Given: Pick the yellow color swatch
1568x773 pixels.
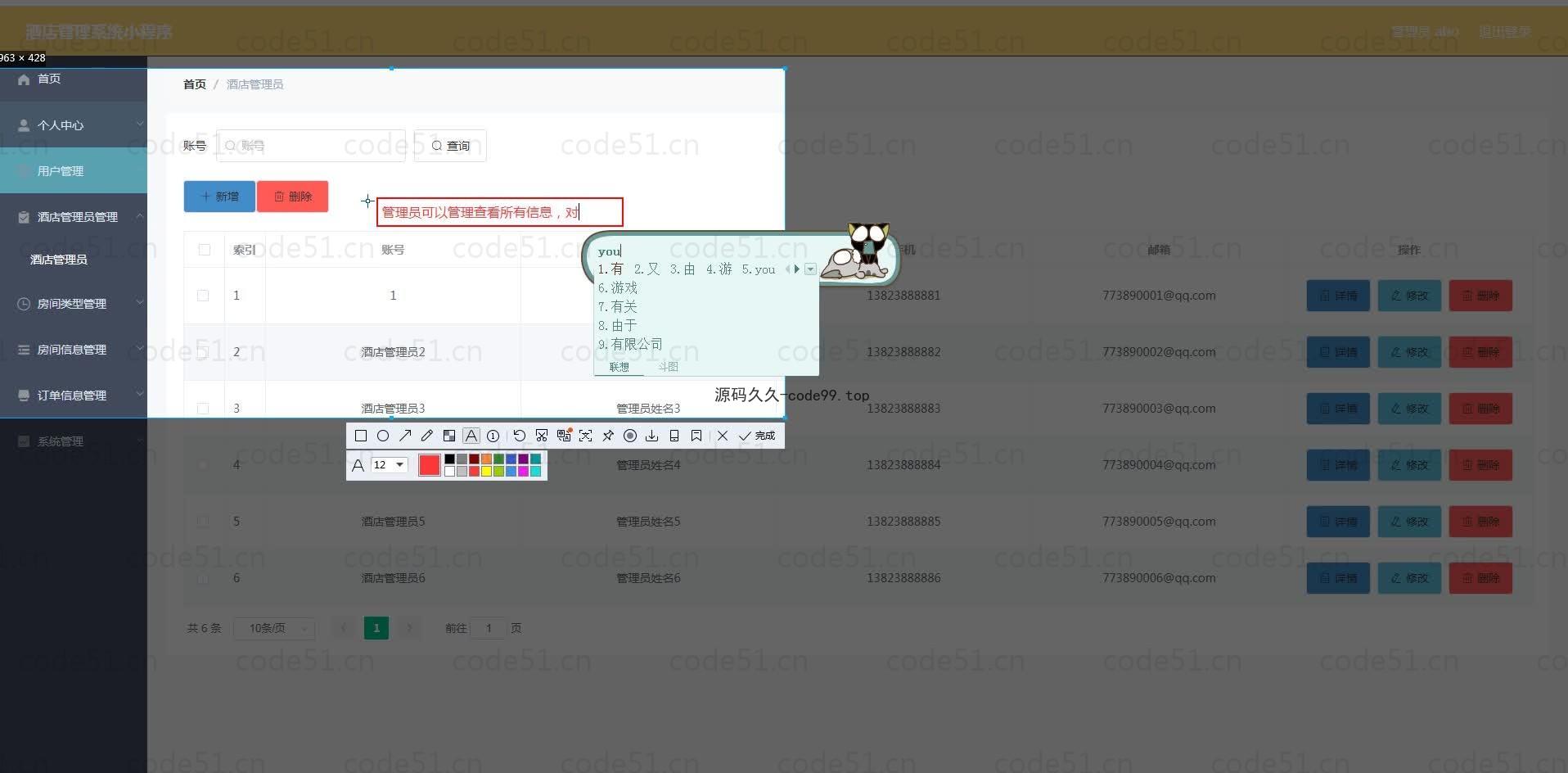Looking at the screenshot, I should (486, 471).
